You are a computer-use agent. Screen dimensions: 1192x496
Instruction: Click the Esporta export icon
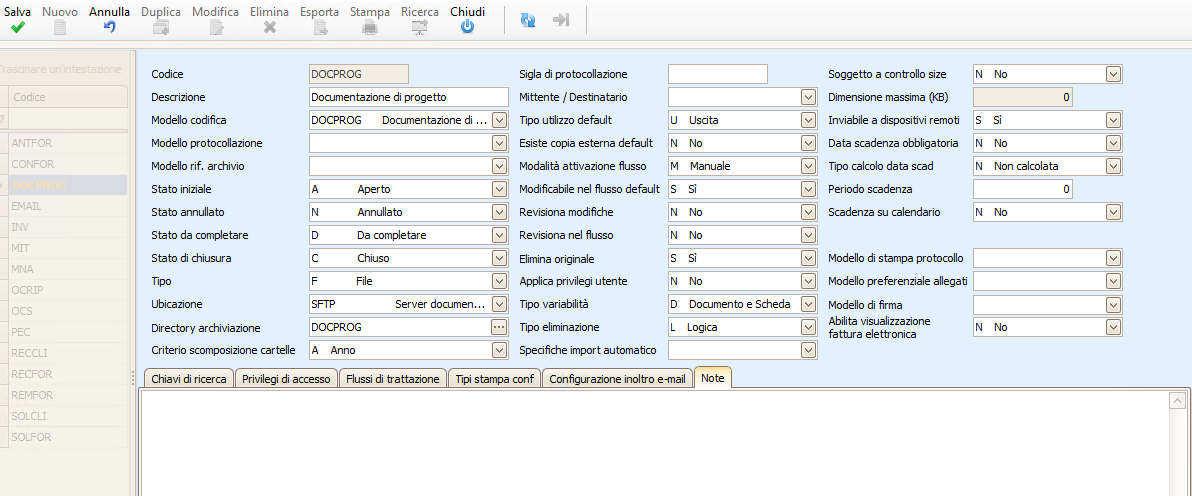click(x=319, y=28)
